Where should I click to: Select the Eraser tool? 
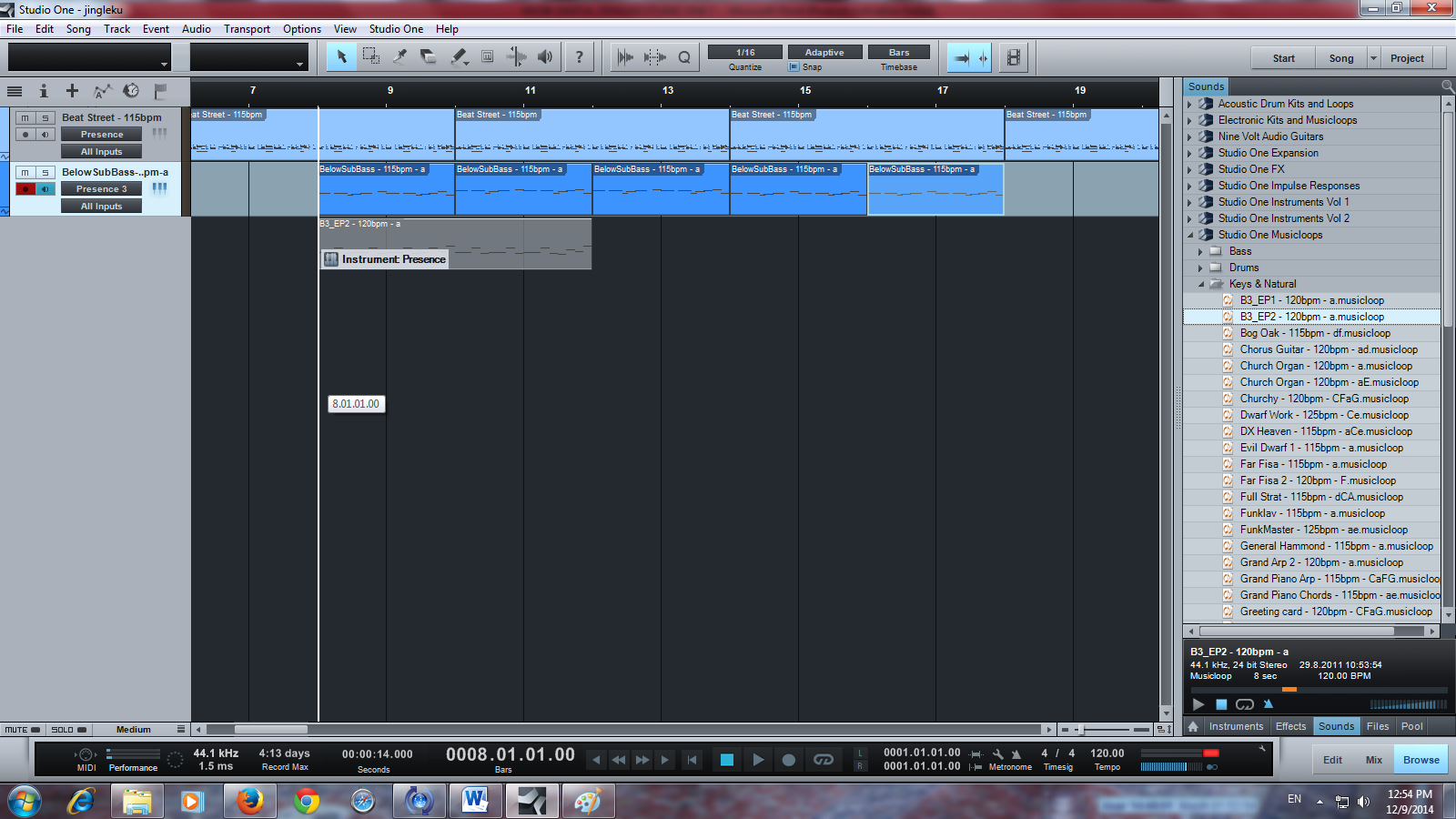pos(429,57)
